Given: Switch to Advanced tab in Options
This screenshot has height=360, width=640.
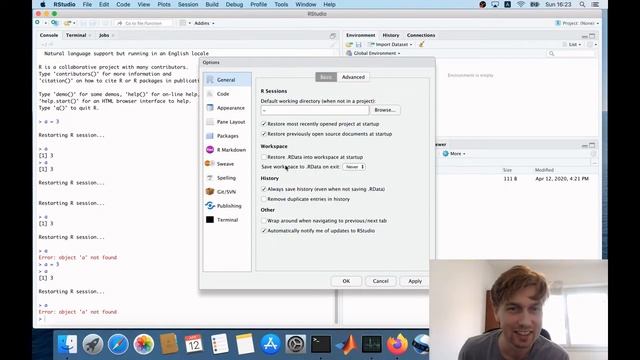Looking at the screenshot, I should [x=353, y=77].
